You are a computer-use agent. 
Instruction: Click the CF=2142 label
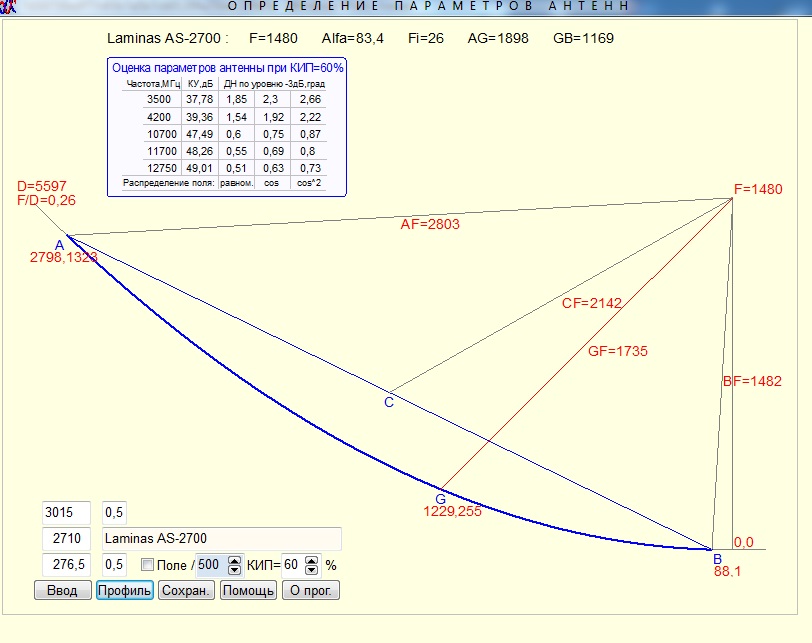(591, 303)
